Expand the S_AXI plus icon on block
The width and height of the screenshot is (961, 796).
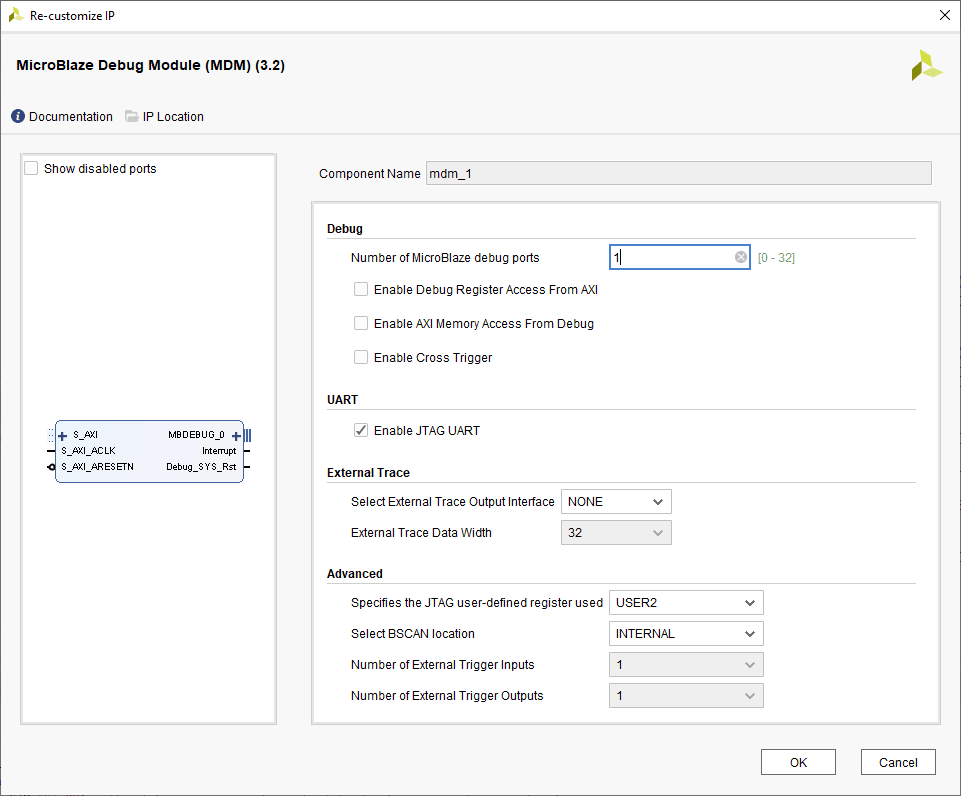point(63,436)
